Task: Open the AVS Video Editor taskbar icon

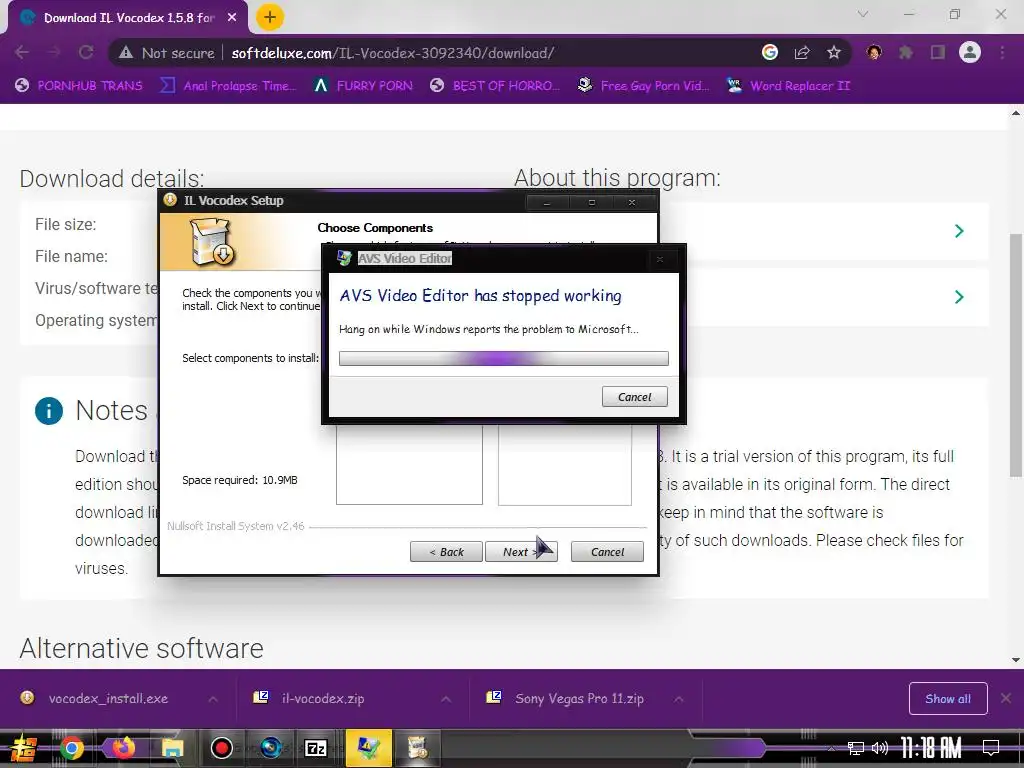Action: coord(368,748)
